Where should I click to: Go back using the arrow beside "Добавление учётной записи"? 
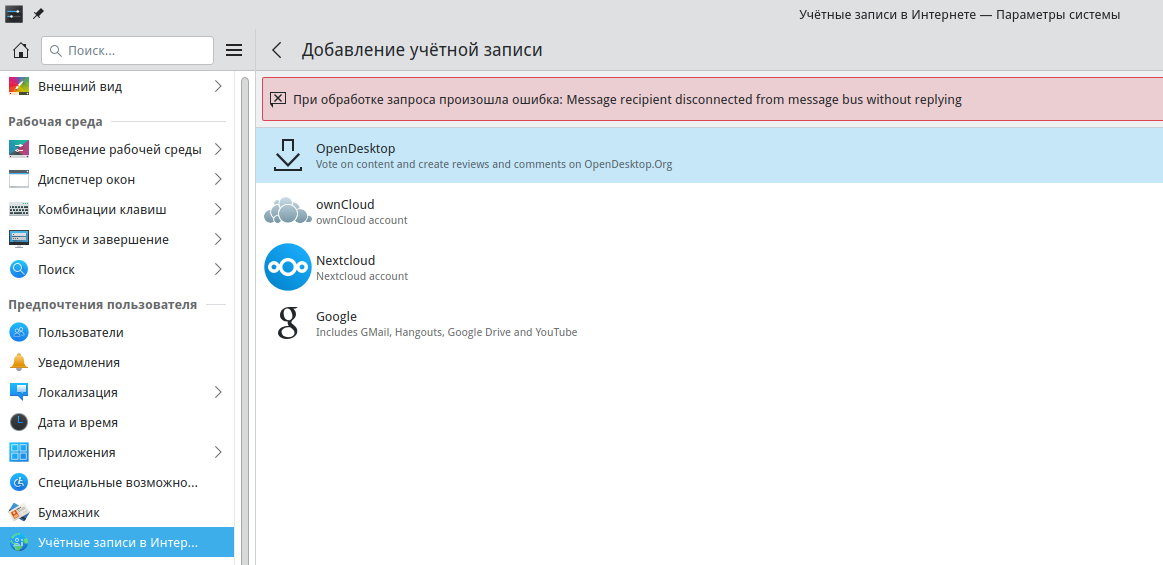pyautogui.click(x=277, y=50)
